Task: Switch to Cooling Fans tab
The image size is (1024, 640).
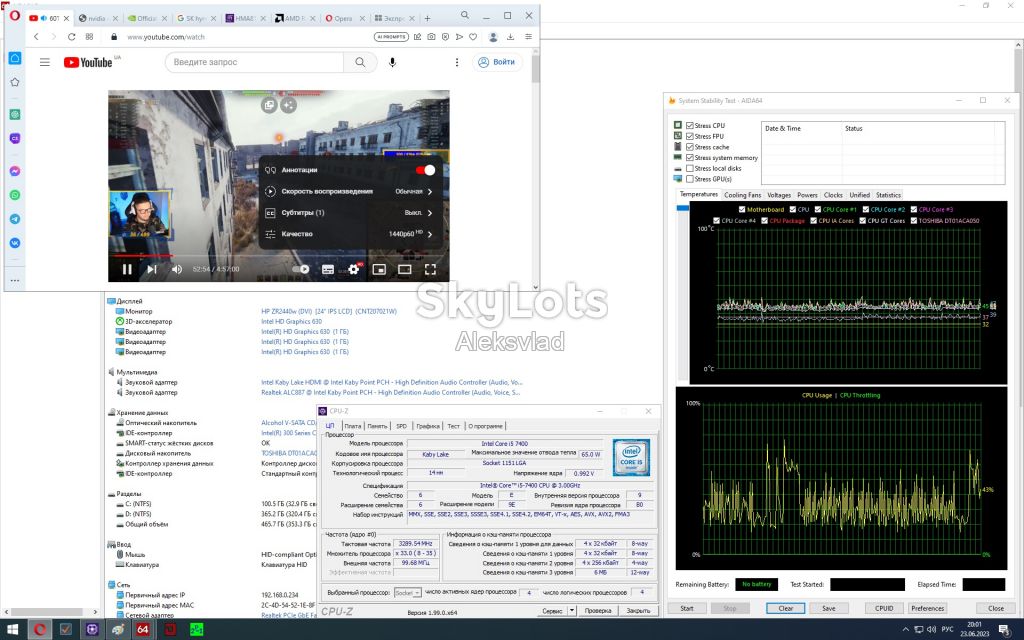Action: pyautogui.click(x=743, y=195)
